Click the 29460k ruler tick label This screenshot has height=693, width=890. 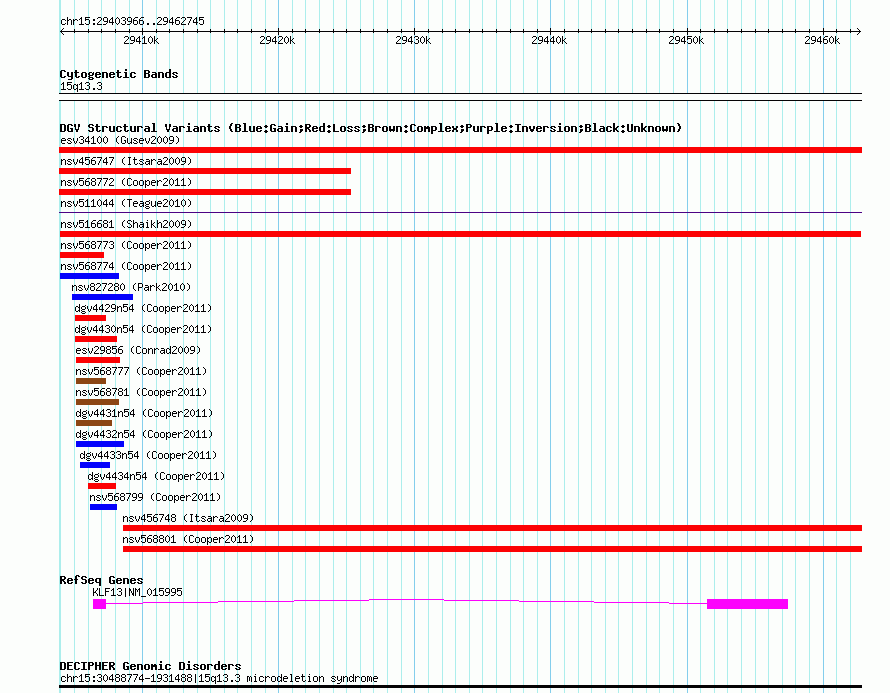(822, 40)
